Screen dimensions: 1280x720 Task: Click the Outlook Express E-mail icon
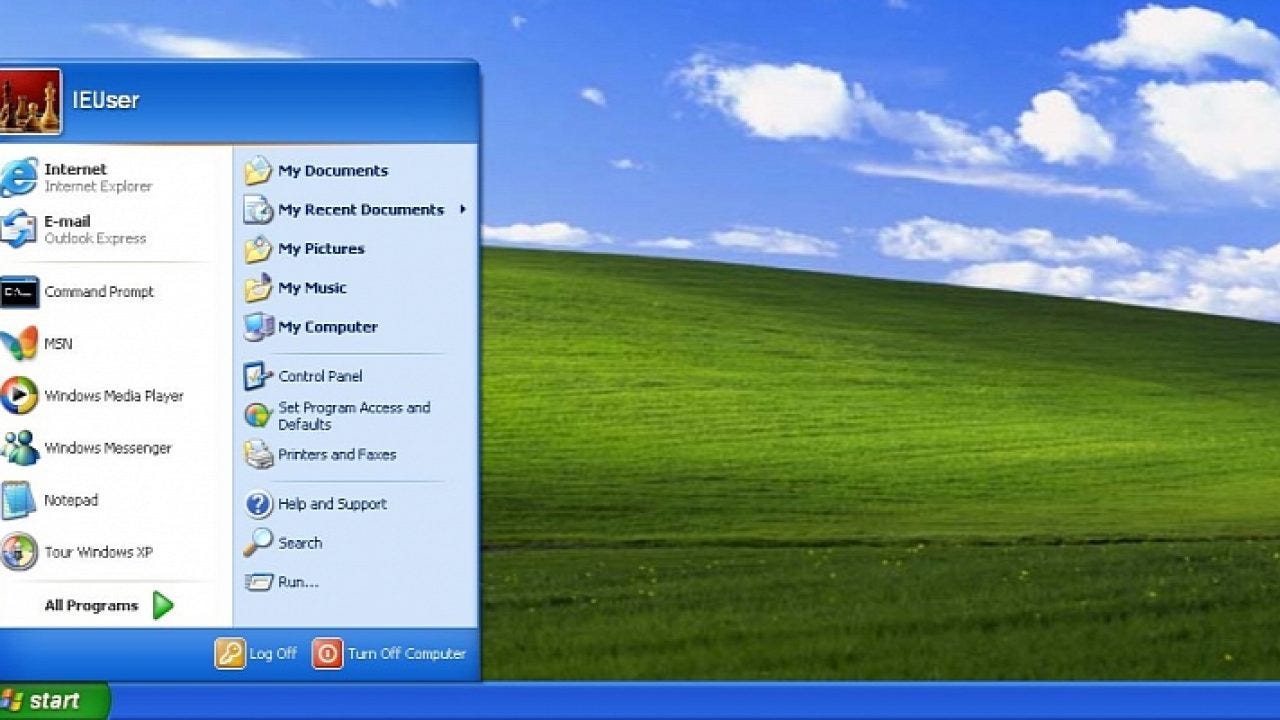pyautogui.click(x=18, y=229)
